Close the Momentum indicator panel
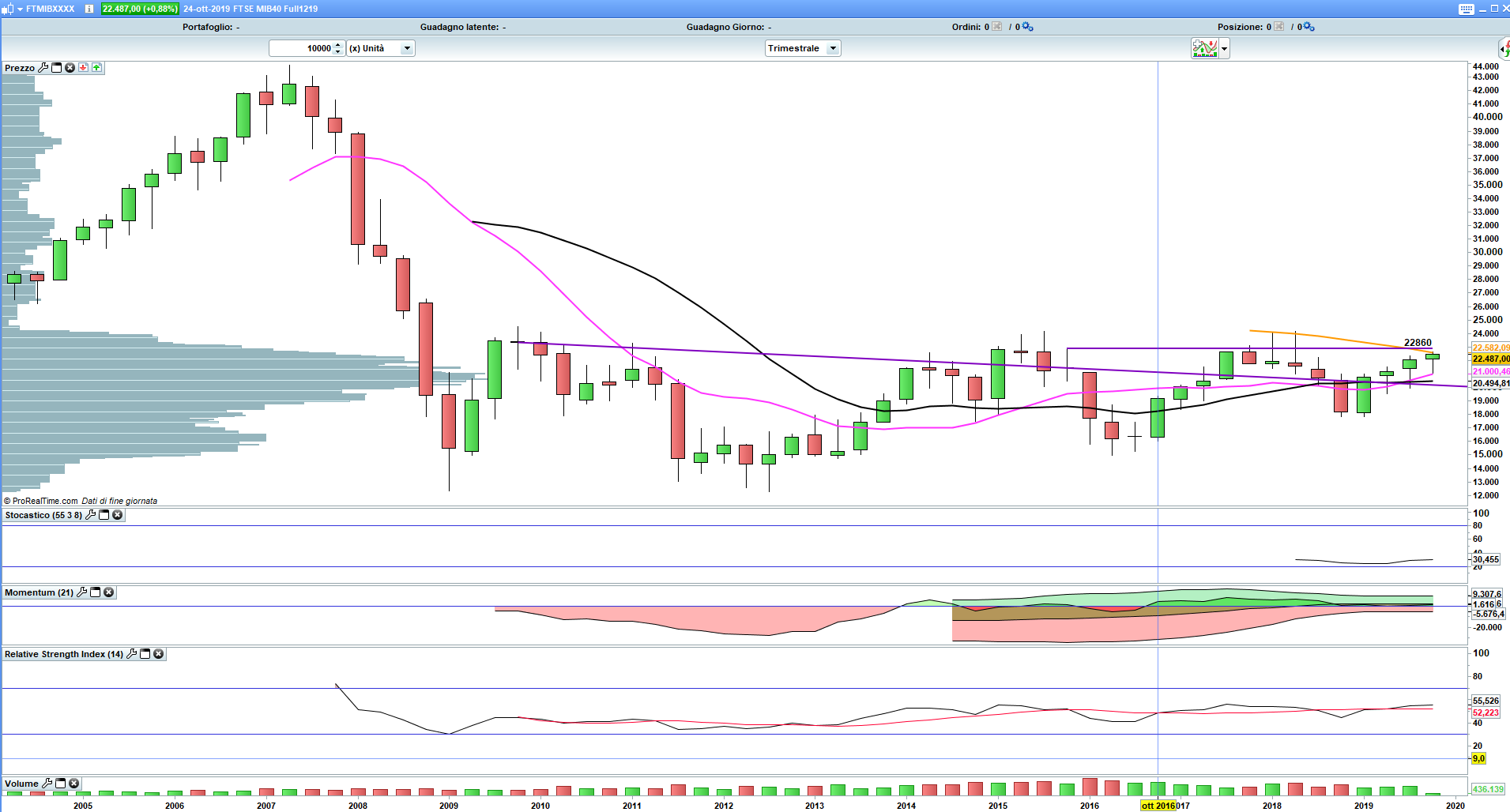This screenshot has height=812, width=1510. coord(109,592)
